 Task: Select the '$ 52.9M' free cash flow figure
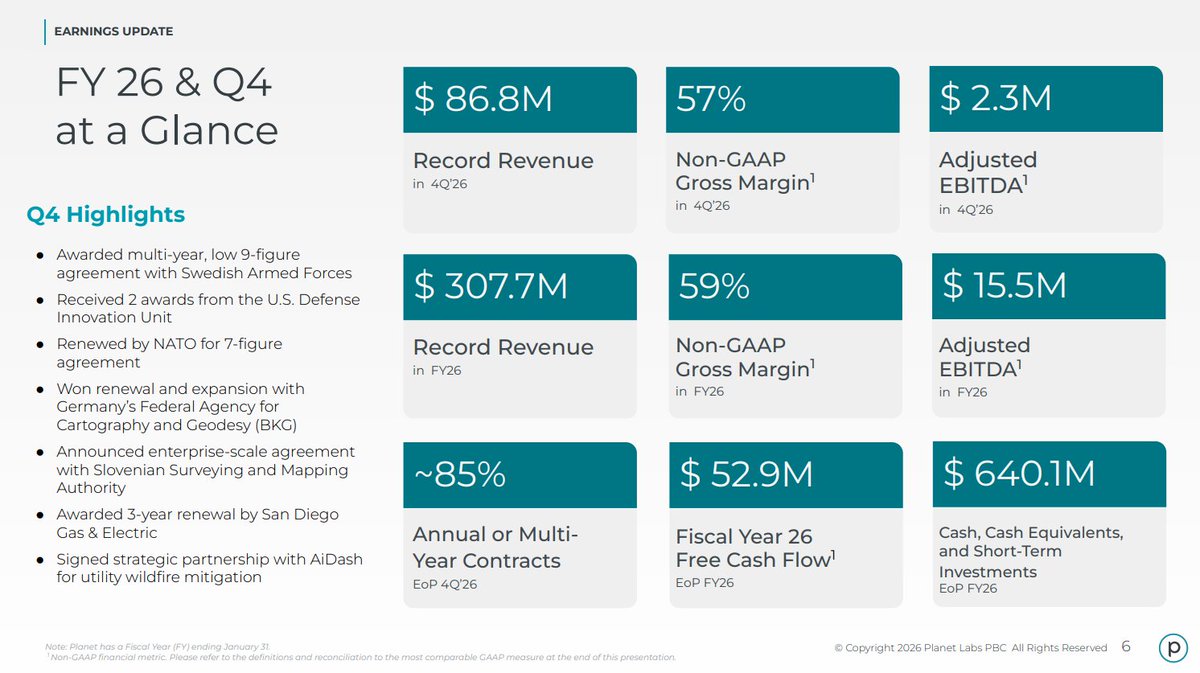click(x=746, y=474)
